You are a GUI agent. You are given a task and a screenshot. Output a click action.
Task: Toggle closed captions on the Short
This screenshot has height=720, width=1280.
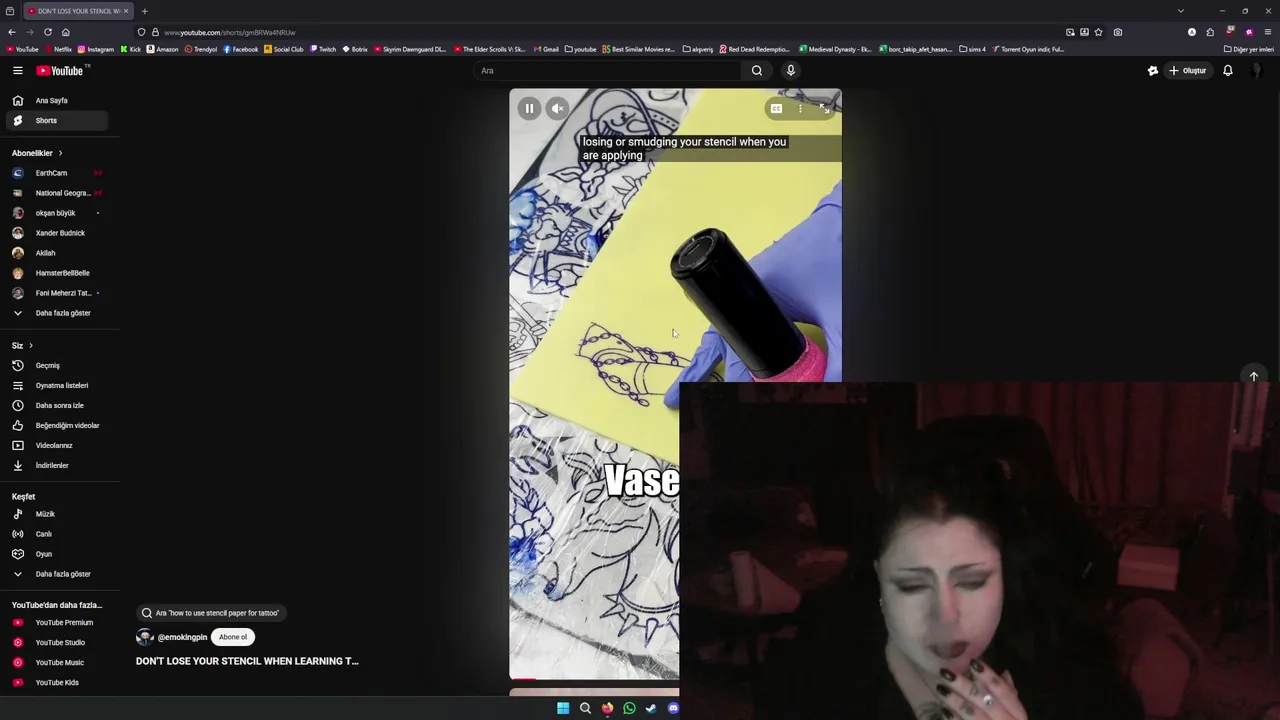776,108
